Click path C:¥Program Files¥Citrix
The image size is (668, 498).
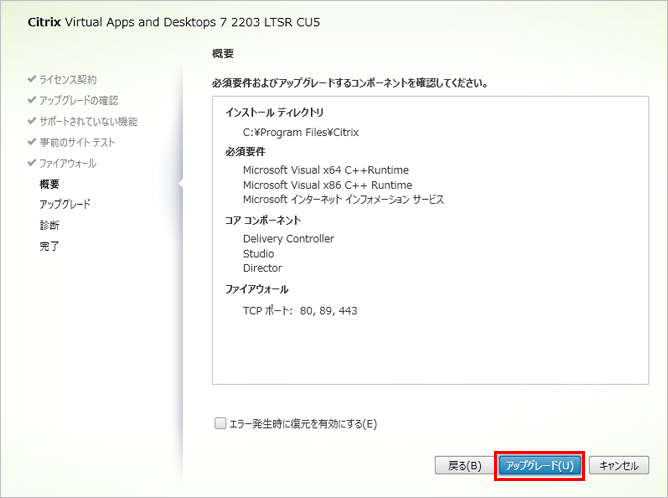(301, 132)
